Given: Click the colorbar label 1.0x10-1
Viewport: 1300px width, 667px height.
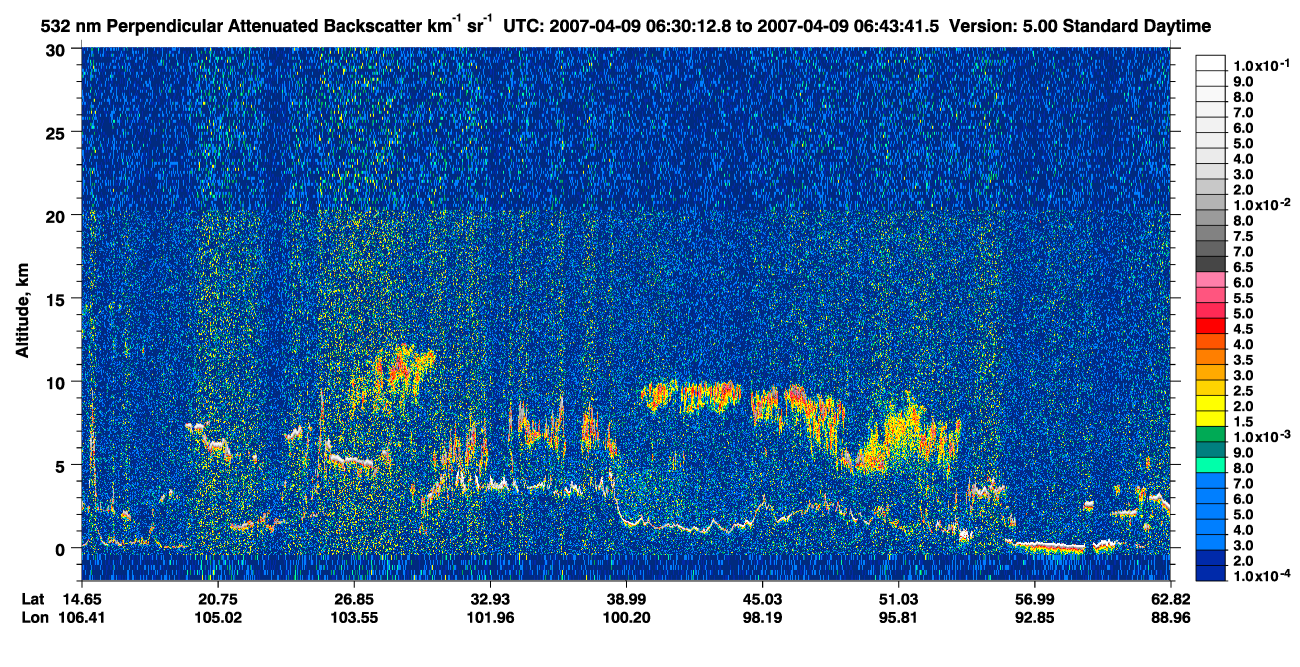Looking at the screenshot, I should coord(1264,65).
